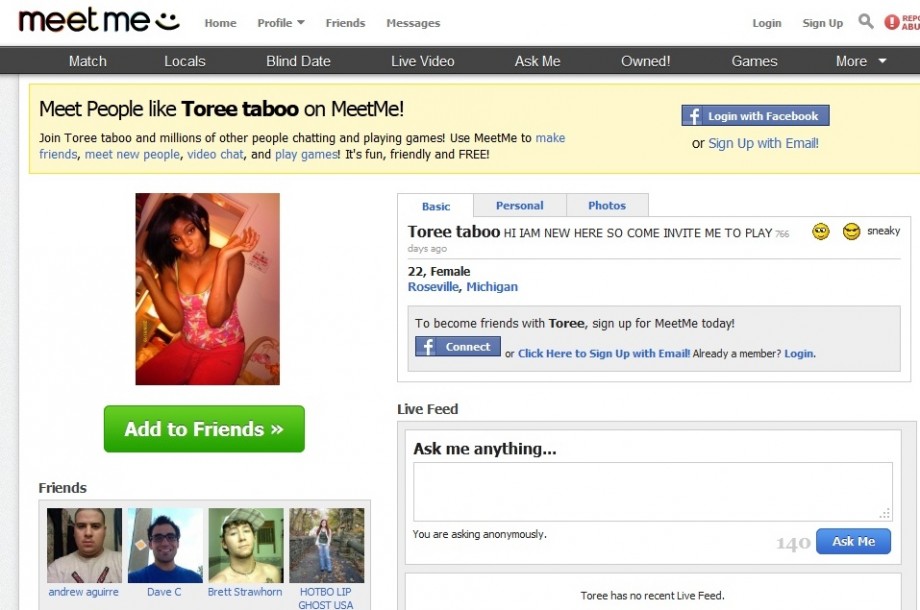Follow the 'video chat' link
Screen dimensions: 920x610
215,154
